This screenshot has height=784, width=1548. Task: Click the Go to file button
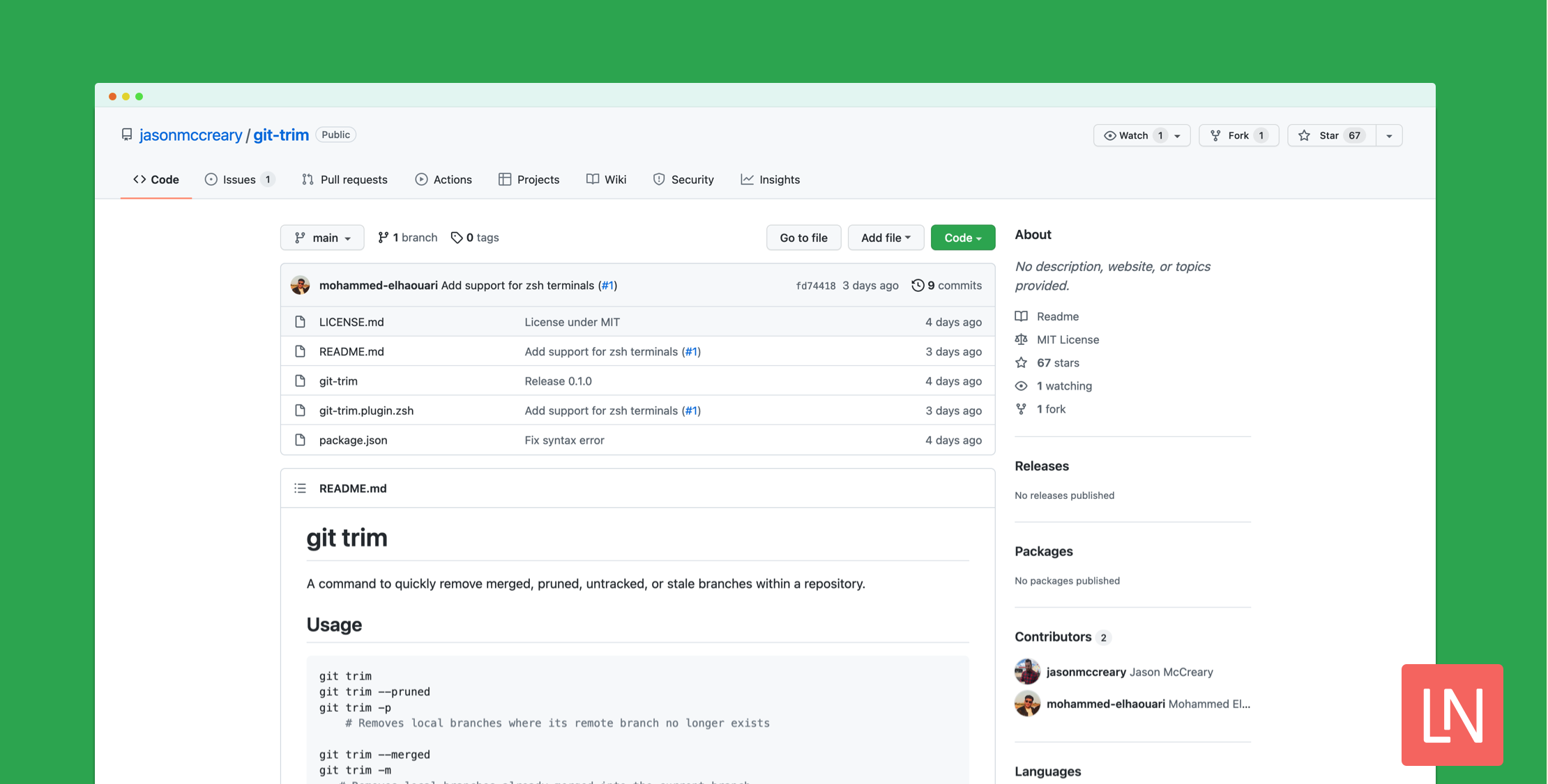click(803, 237)
